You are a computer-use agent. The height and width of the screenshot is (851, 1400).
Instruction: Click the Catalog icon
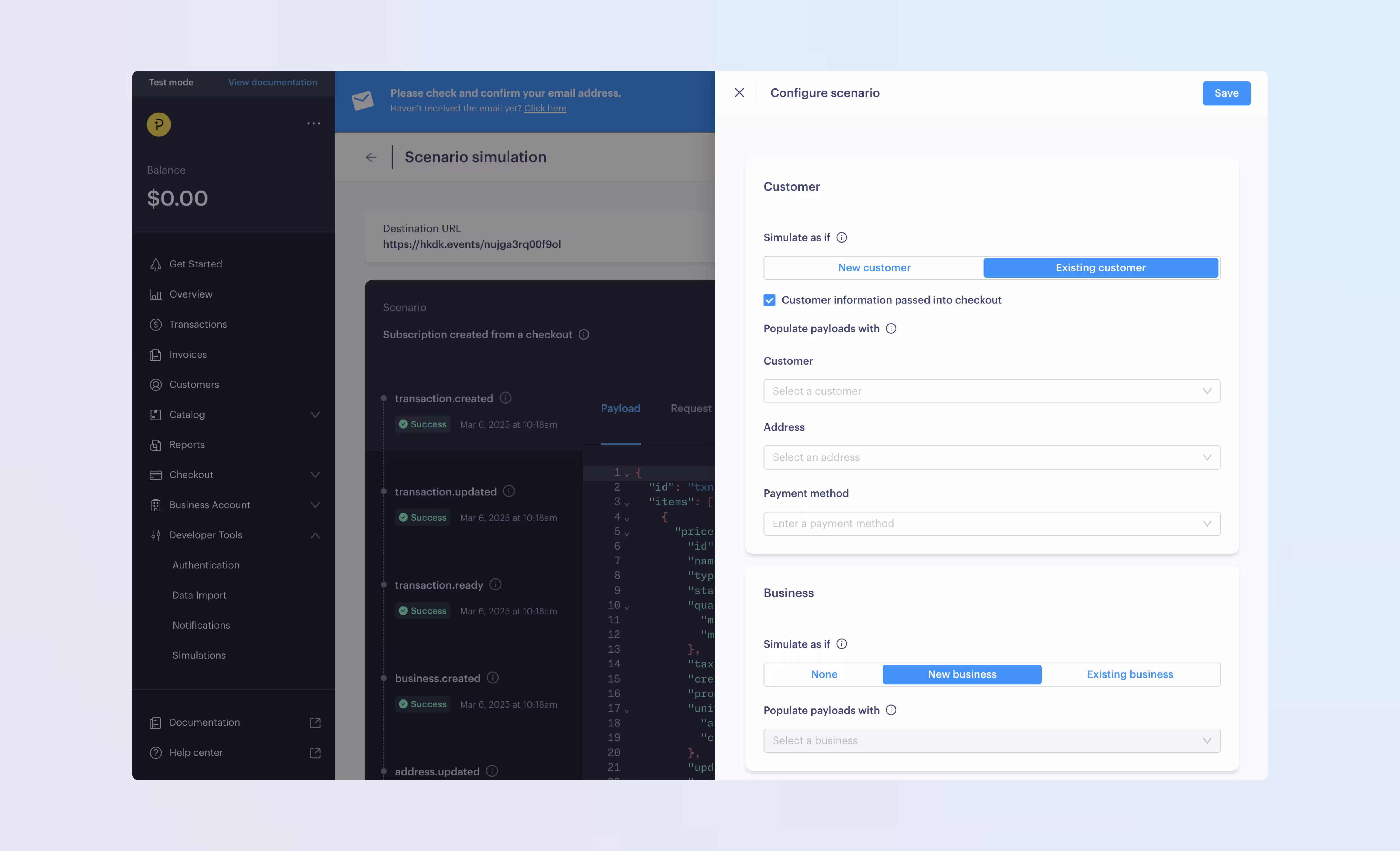156,415
